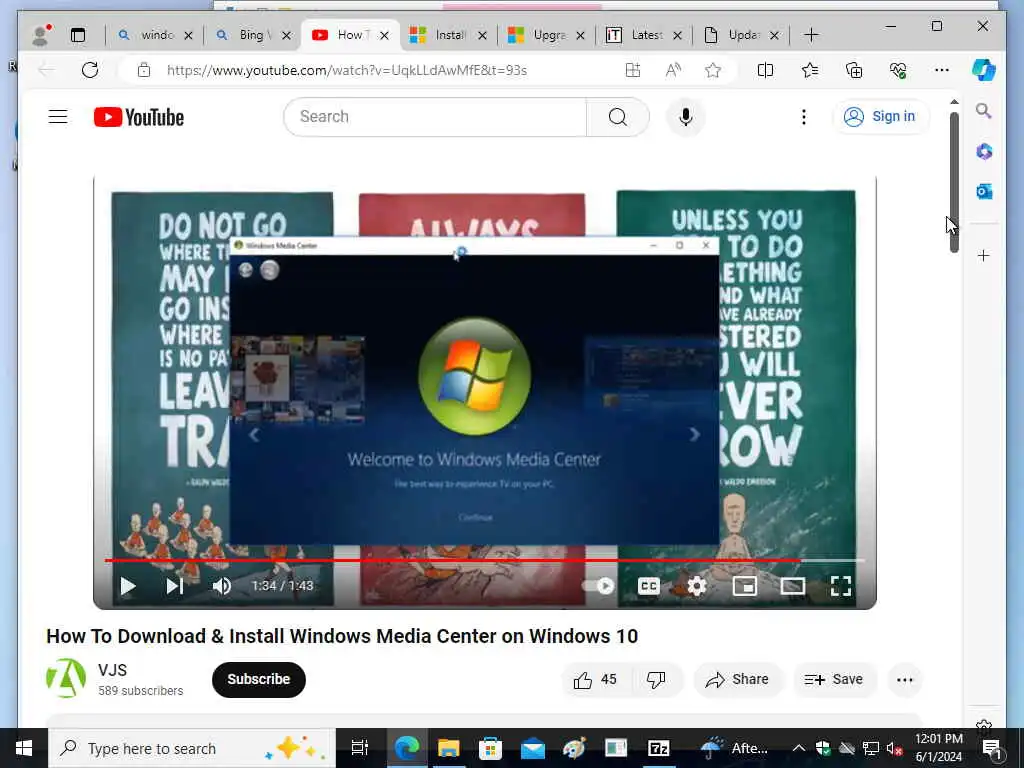Like this video

(594, 680)
